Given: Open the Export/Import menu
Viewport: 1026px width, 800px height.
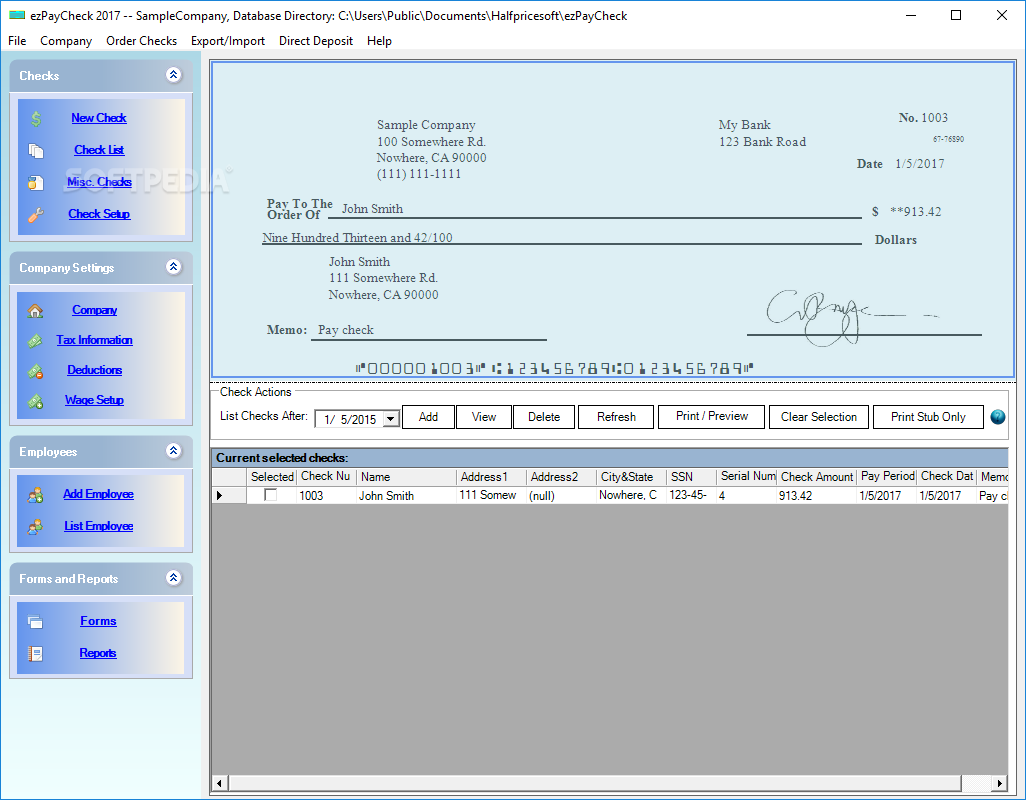Looking at the screenshot, I should click(x=228, y=41).
